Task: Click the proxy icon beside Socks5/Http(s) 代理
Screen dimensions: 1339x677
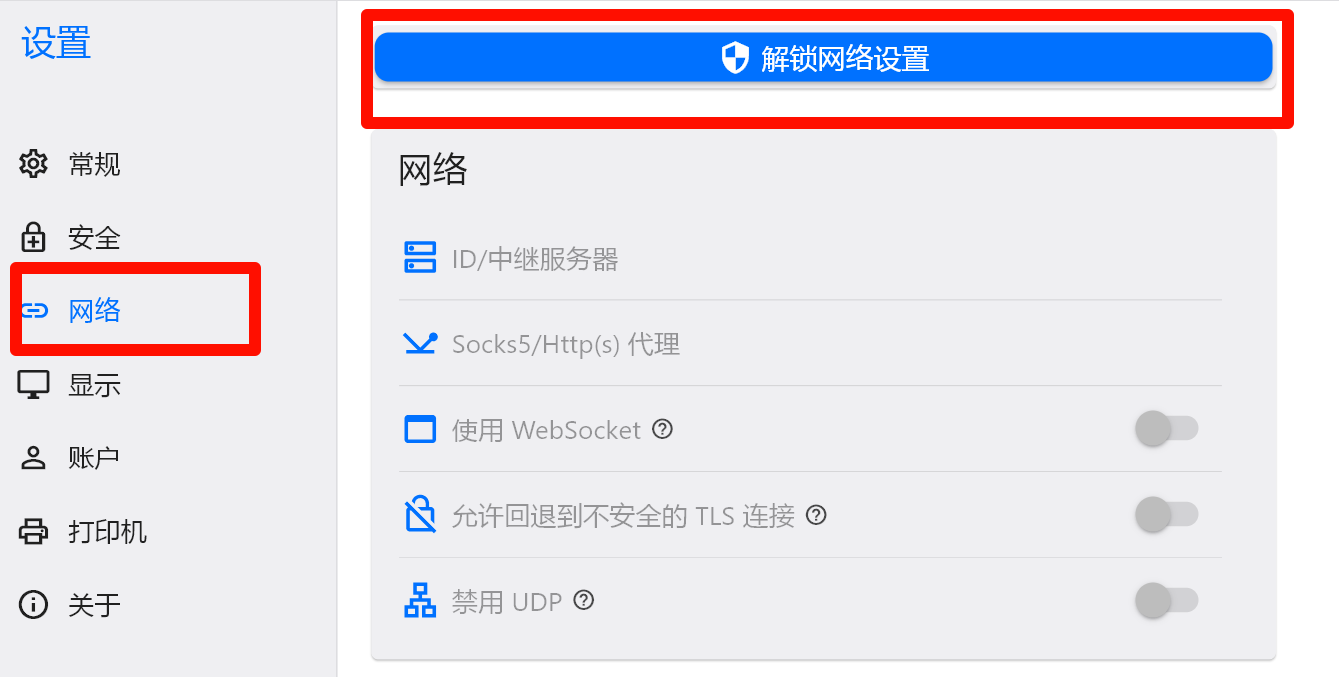Action: tap(420, 343)
